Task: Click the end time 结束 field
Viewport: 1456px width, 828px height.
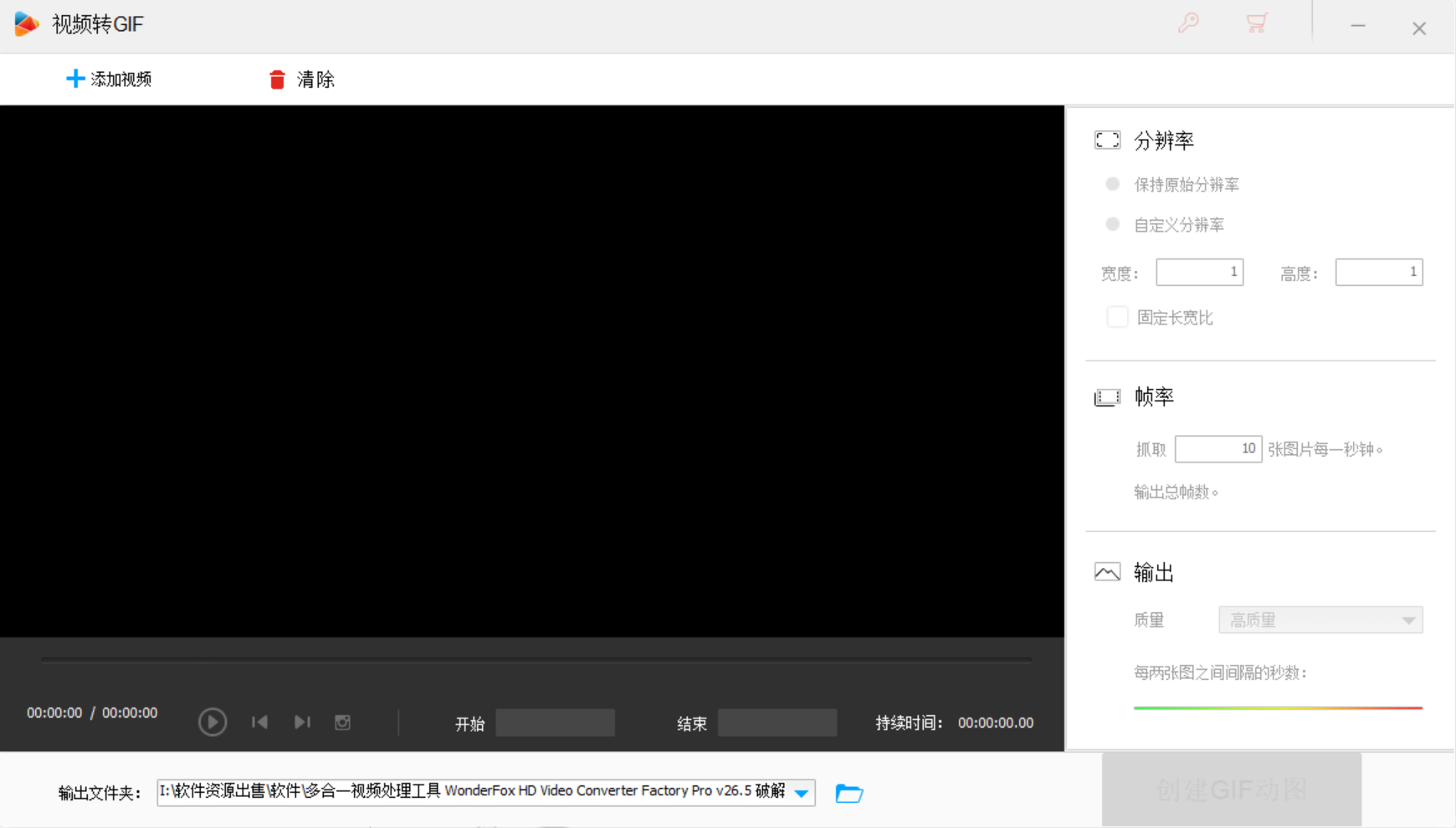Action: 777,723
